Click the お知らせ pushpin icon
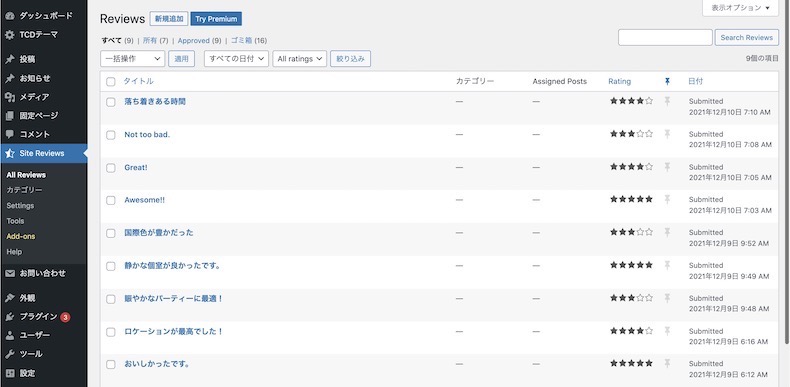 [x=10, y=78]
